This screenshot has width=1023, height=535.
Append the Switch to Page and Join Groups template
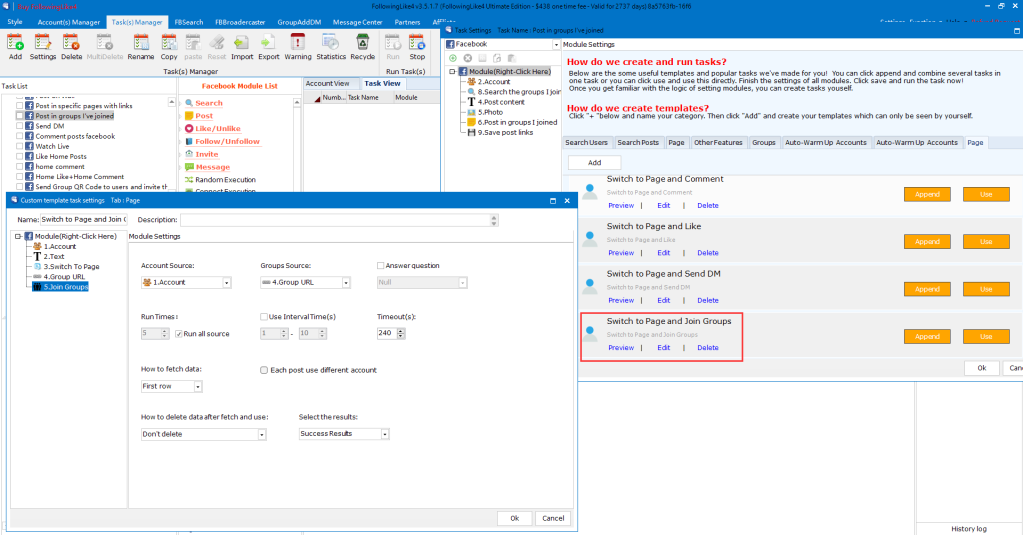click(927, 337)
